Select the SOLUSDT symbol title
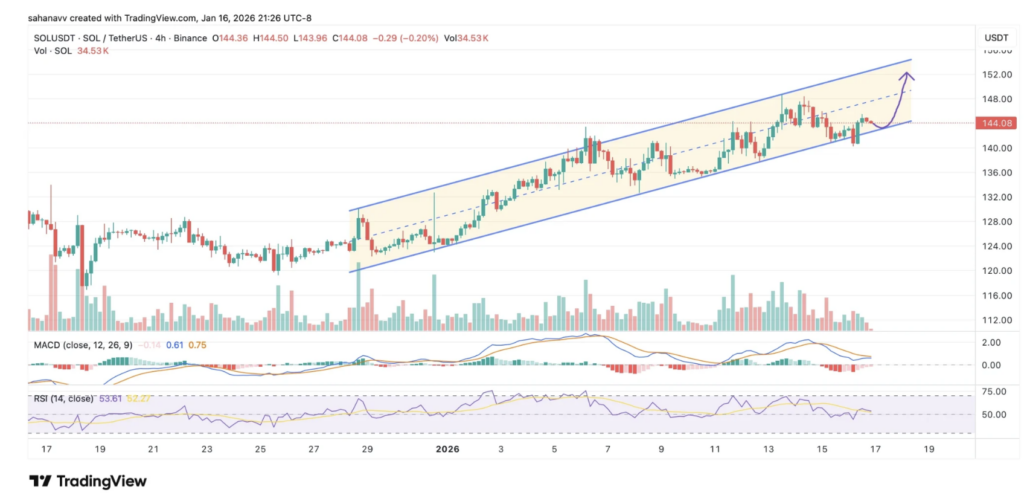 coord(54,37)
